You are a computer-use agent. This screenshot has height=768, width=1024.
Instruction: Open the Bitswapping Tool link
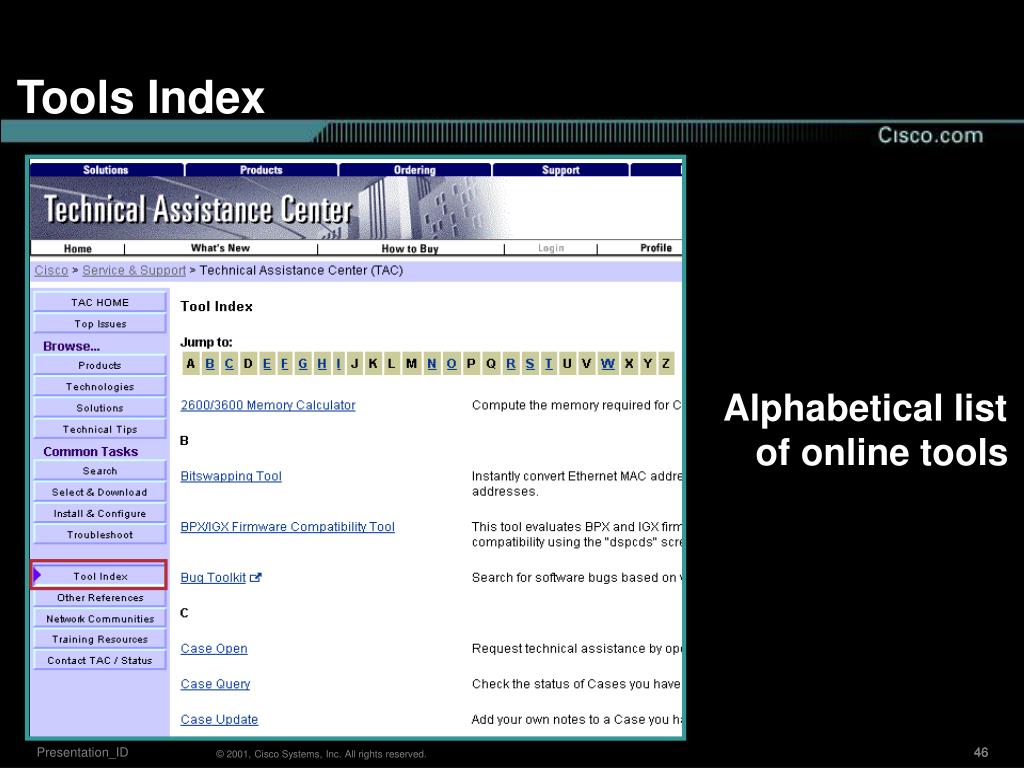coord(231,476)
